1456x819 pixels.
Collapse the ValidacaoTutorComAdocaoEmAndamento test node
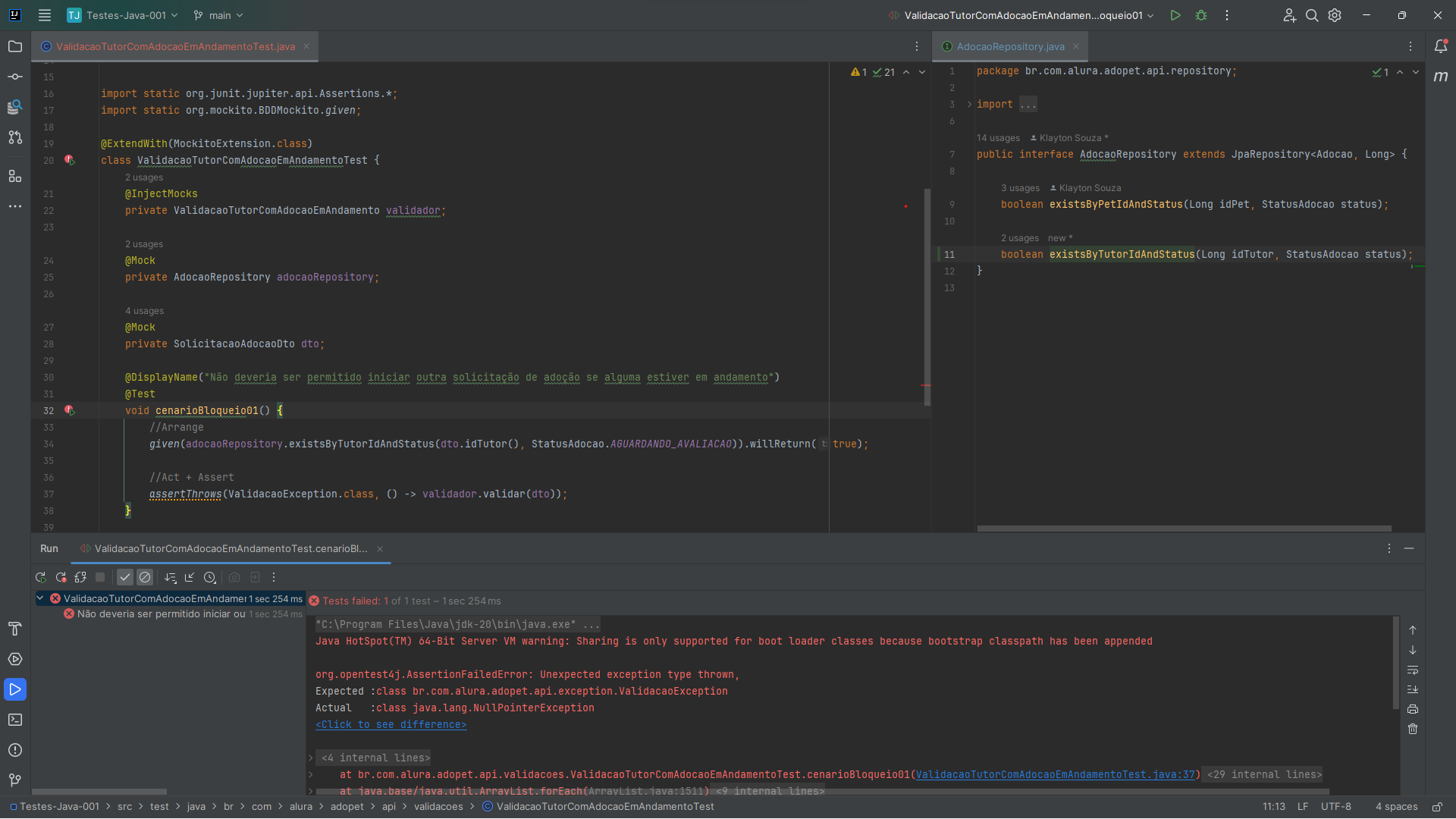tap(40, 598)
